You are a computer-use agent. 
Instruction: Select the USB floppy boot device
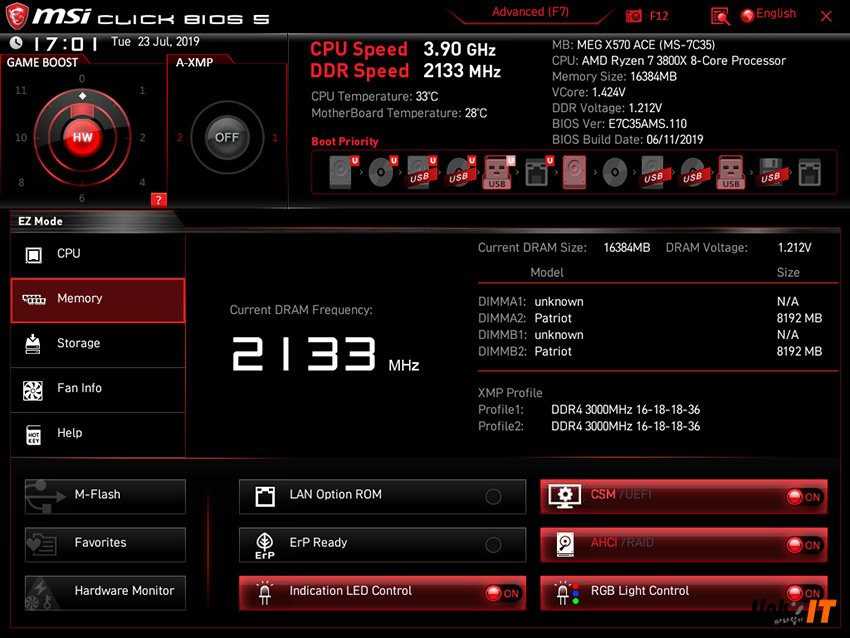point(770,172)
